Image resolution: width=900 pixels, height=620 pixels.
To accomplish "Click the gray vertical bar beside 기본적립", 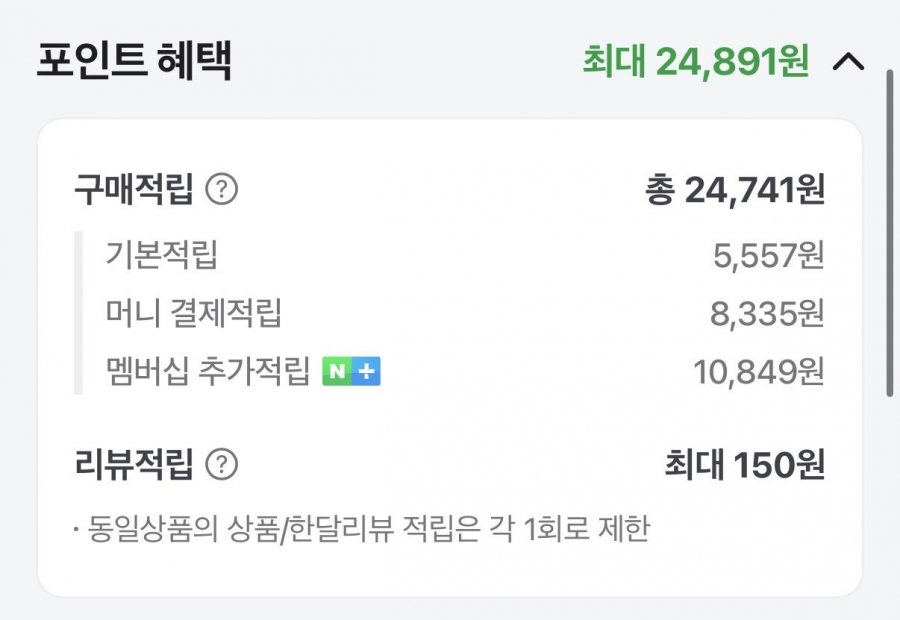I will click(78, 313).
